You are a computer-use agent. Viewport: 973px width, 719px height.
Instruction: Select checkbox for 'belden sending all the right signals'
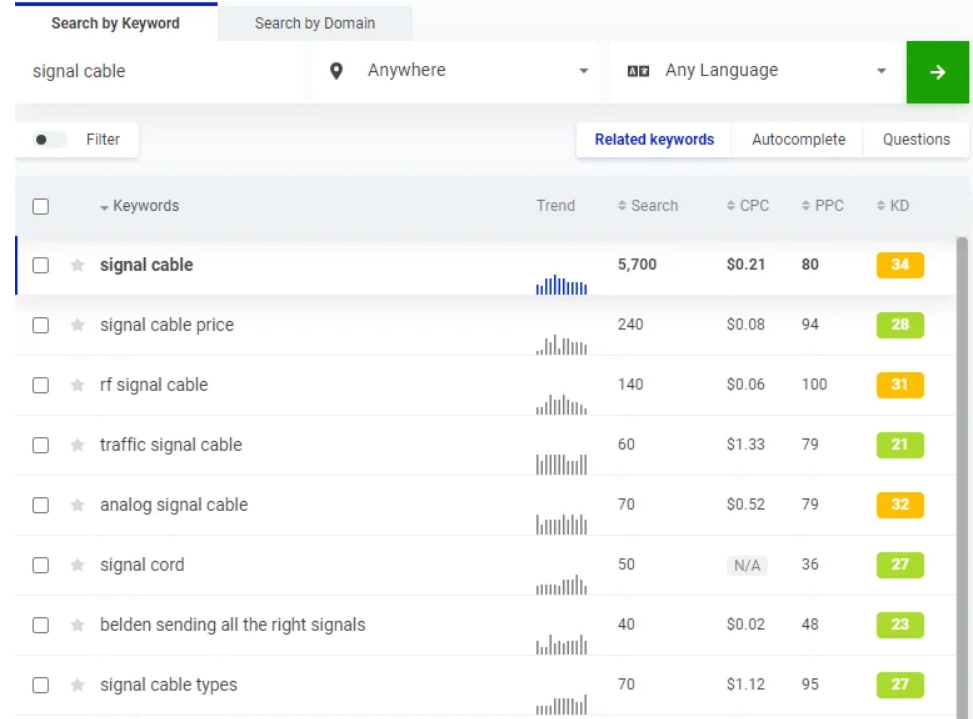pos(41,625)
